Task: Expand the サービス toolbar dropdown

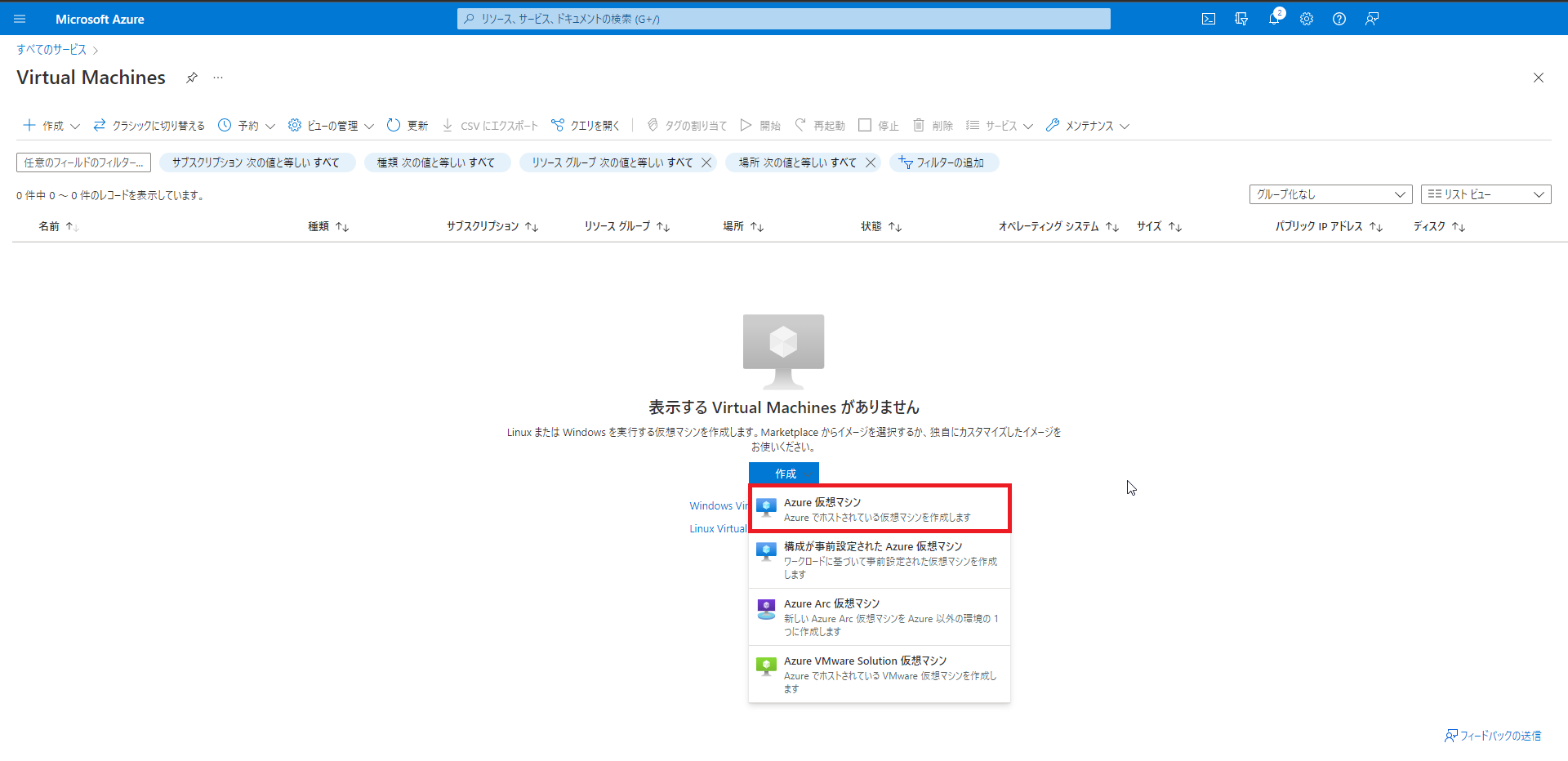Action: [1000, 125]
